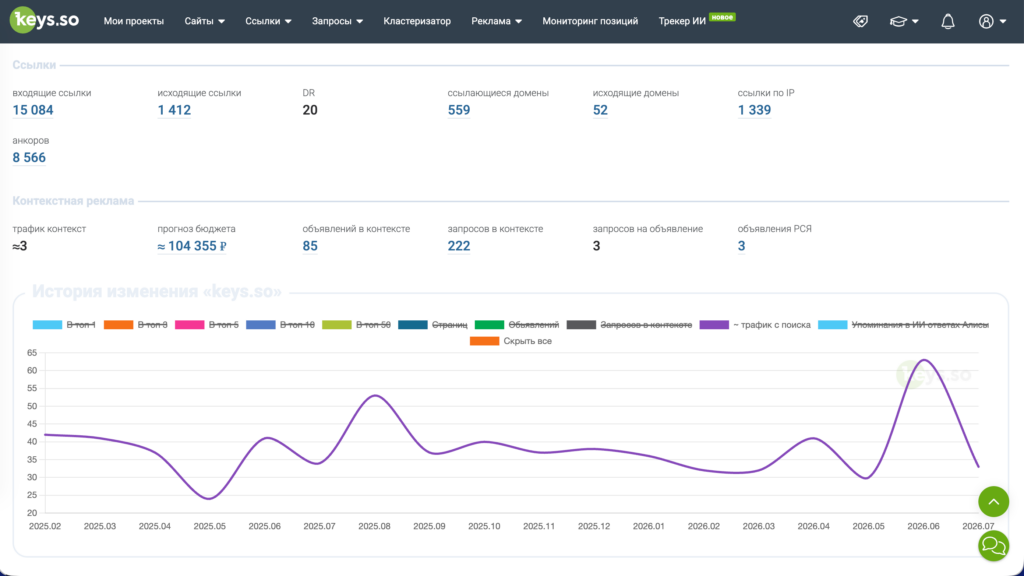The height and width of the screenshot is (576, 1024).
Task: Open context ads count 85
Action: (x=310, y=246)
